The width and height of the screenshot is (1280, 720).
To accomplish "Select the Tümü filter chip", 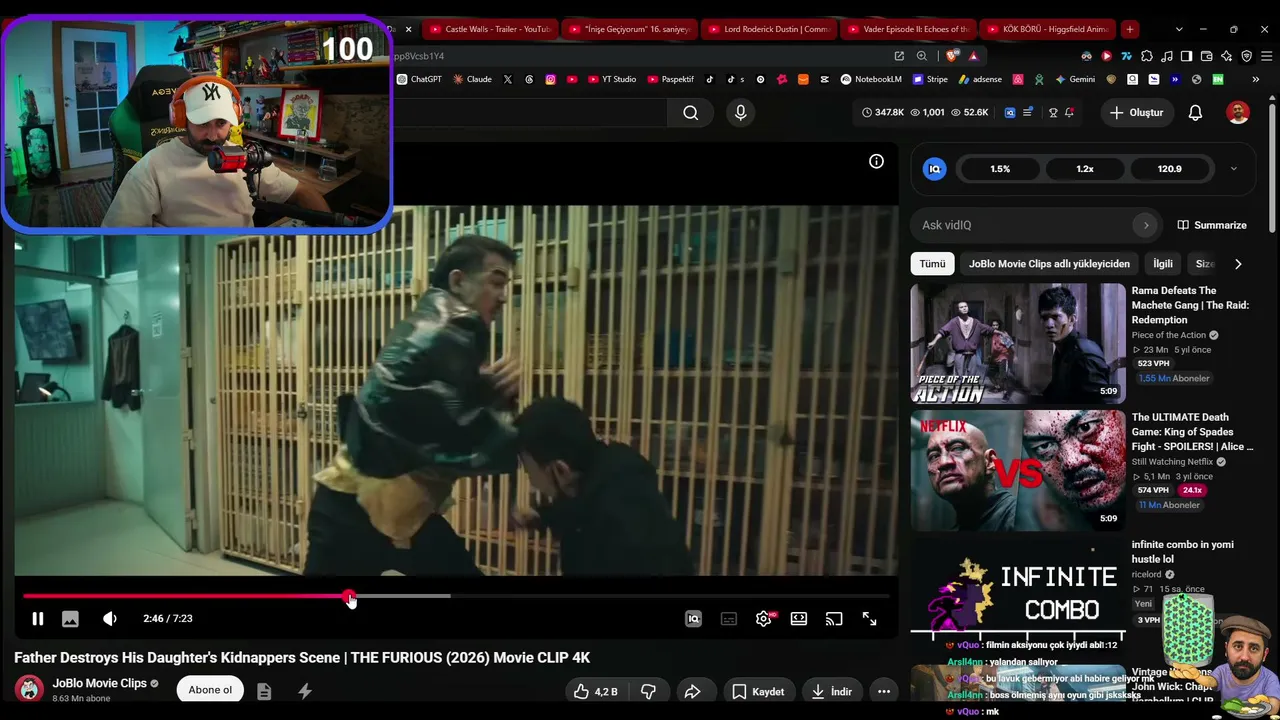I will tap(932, 264).
